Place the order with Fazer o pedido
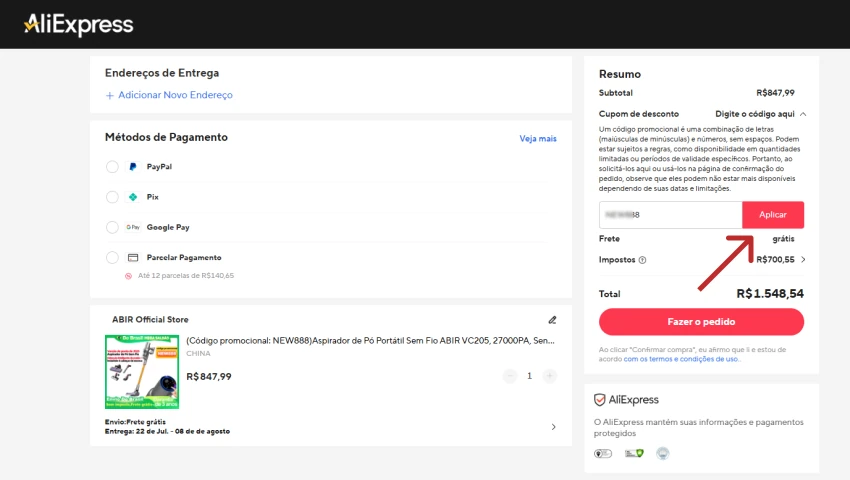 (x=701, y=322)
